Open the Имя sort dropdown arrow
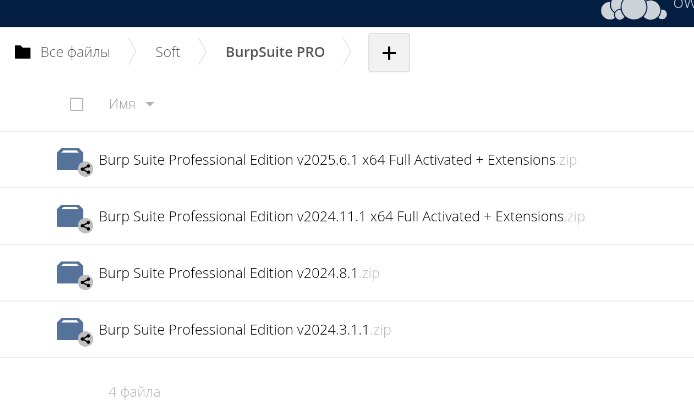 150,104
